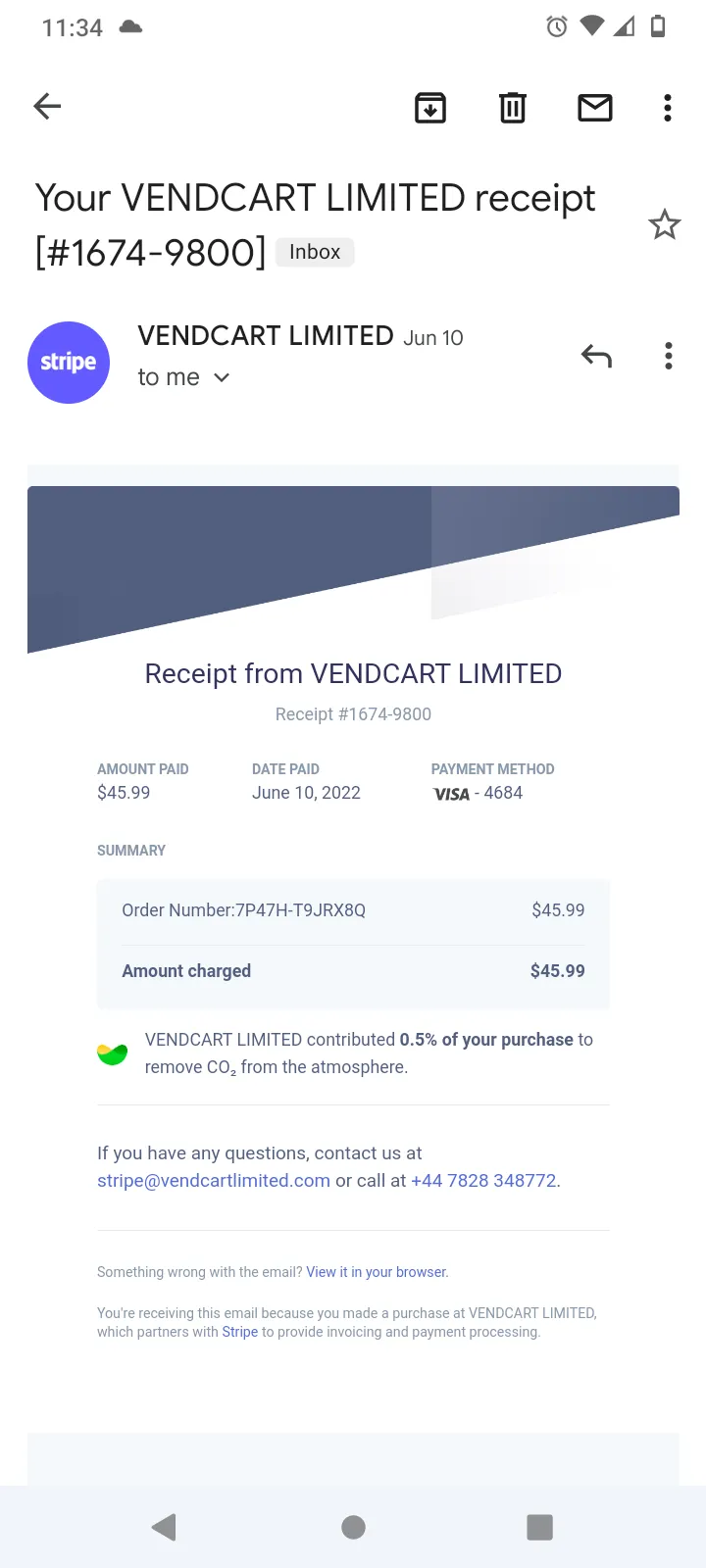Tap the green climate contribution icon
The height and width of the screenshot is (1568, 706).
(113, 1053)
